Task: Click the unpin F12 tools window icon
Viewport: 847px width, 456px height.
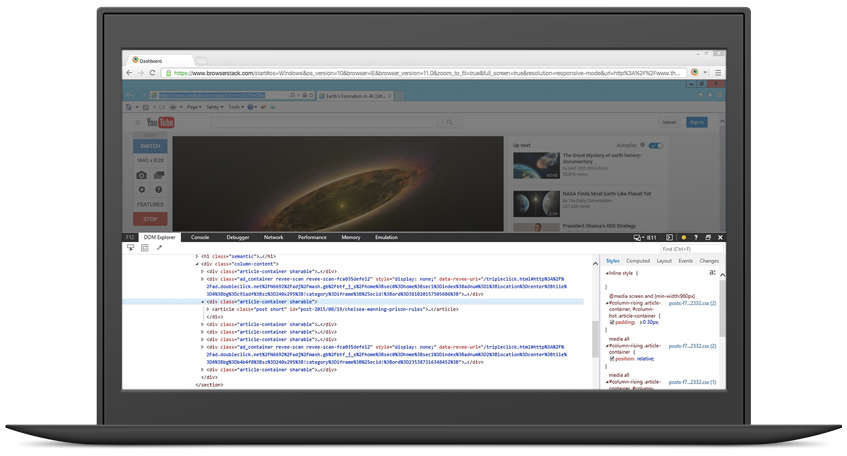Action: pos(708,237)
